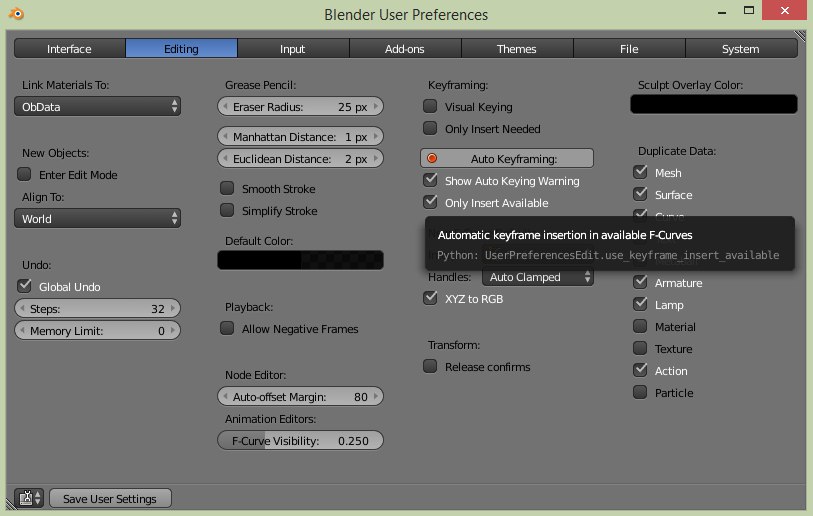
Task: Enable Release confirms checkbox
Action: pyautogui.click(x=430, y=366)
